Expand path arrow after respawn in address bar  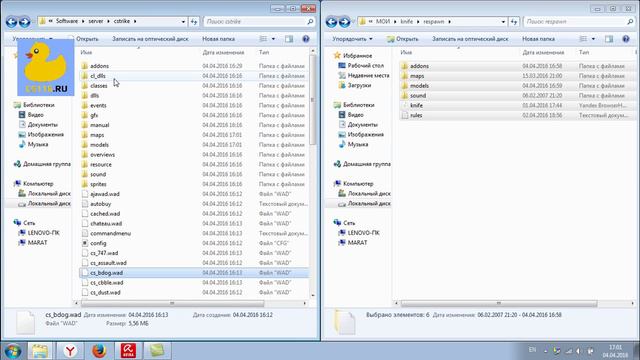tap(449, 21)
